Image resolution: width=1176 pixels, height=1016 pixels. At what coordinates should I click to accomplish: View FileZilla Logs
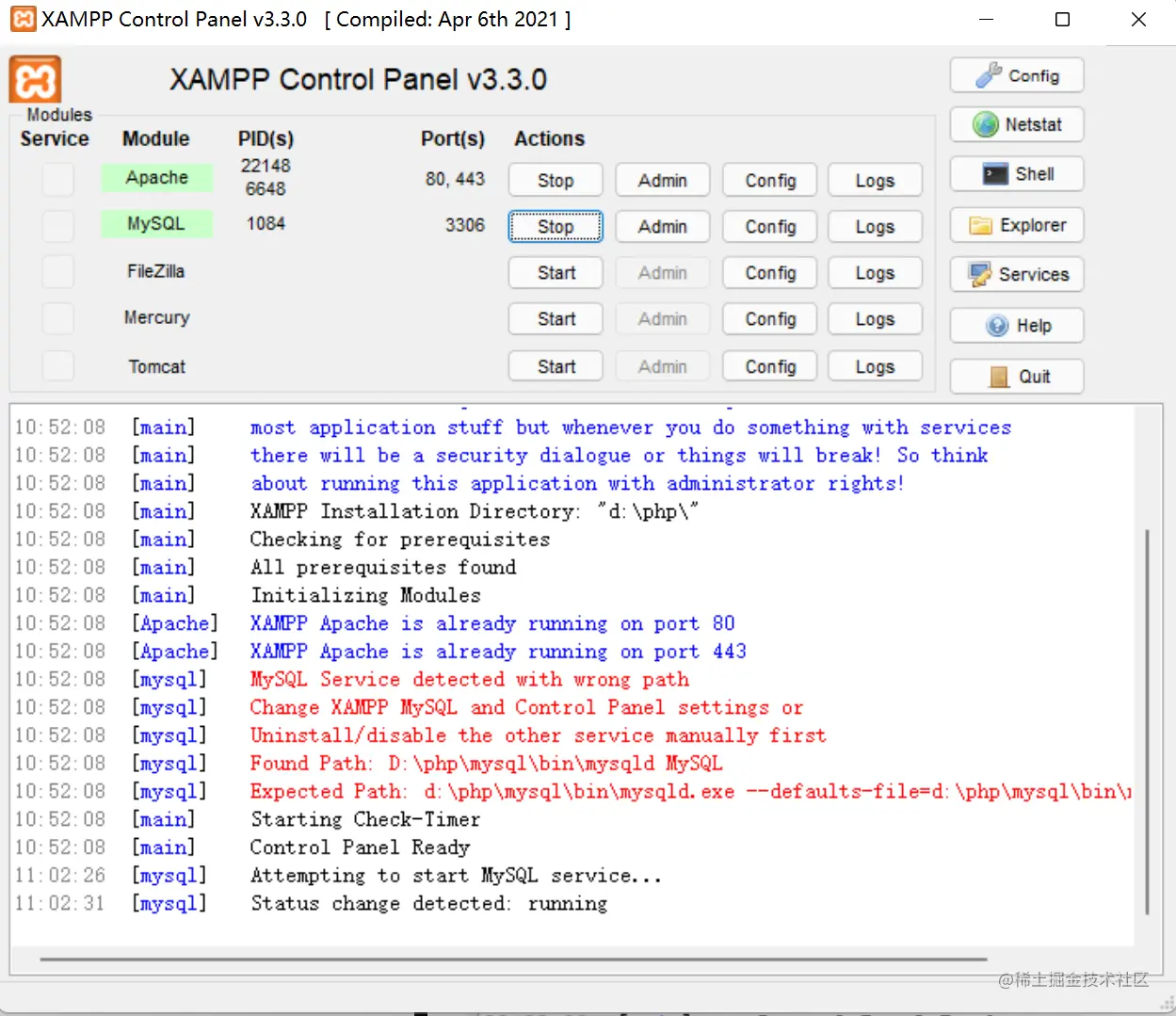875,273
